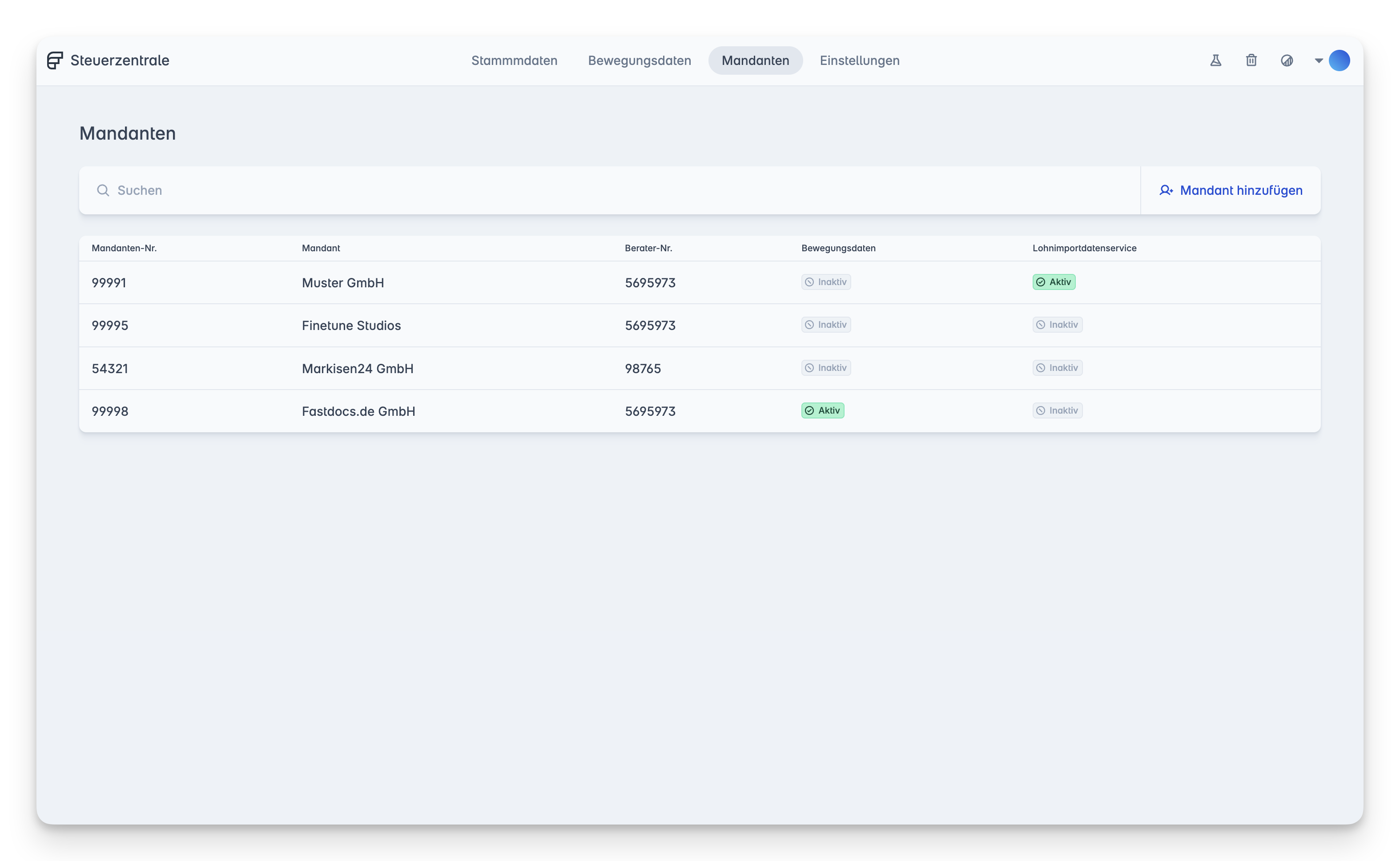The width and height of the screenshot is (1400, 861).
Task: Click the search magnifier icon
Action: [102, 190]
